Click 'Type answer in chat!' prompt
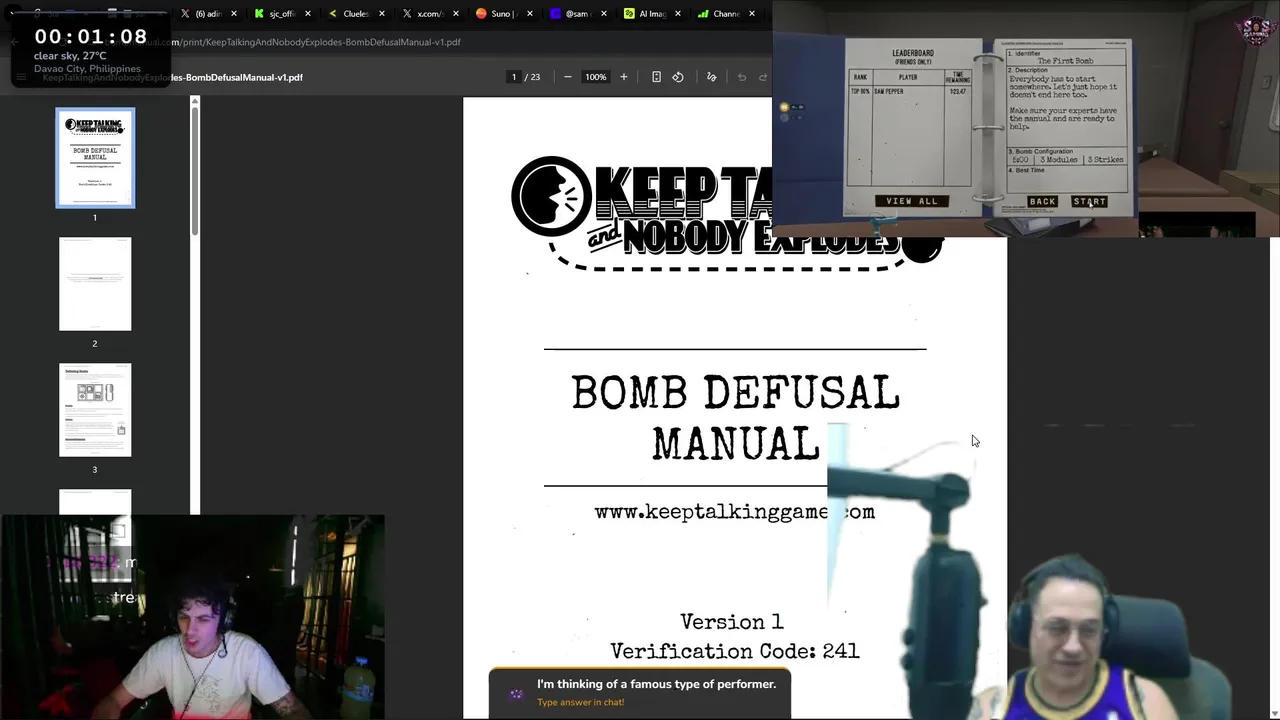The height and width of the screenshot is (720, 1280). (580, 702)
